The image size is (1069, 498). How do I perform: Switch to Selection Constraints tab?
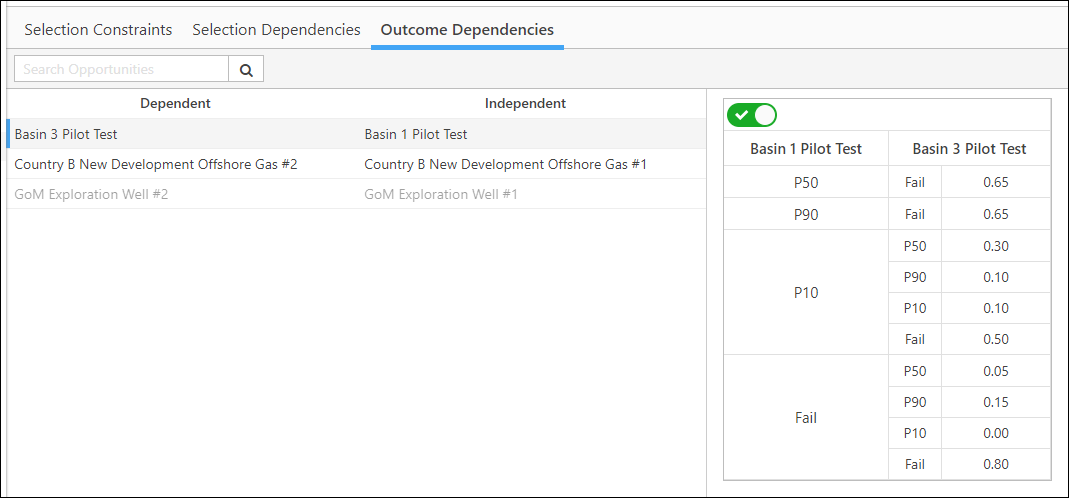98,30
